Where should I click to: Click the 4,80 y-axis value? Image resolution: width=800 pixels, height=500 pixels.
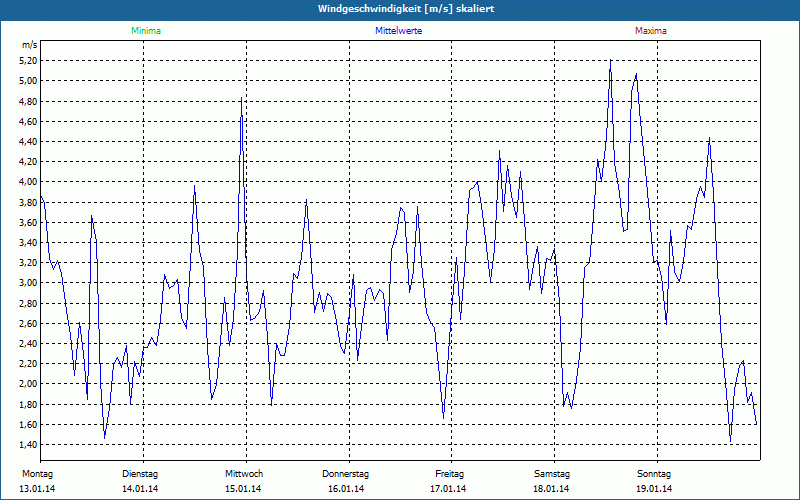pos(29,101)
